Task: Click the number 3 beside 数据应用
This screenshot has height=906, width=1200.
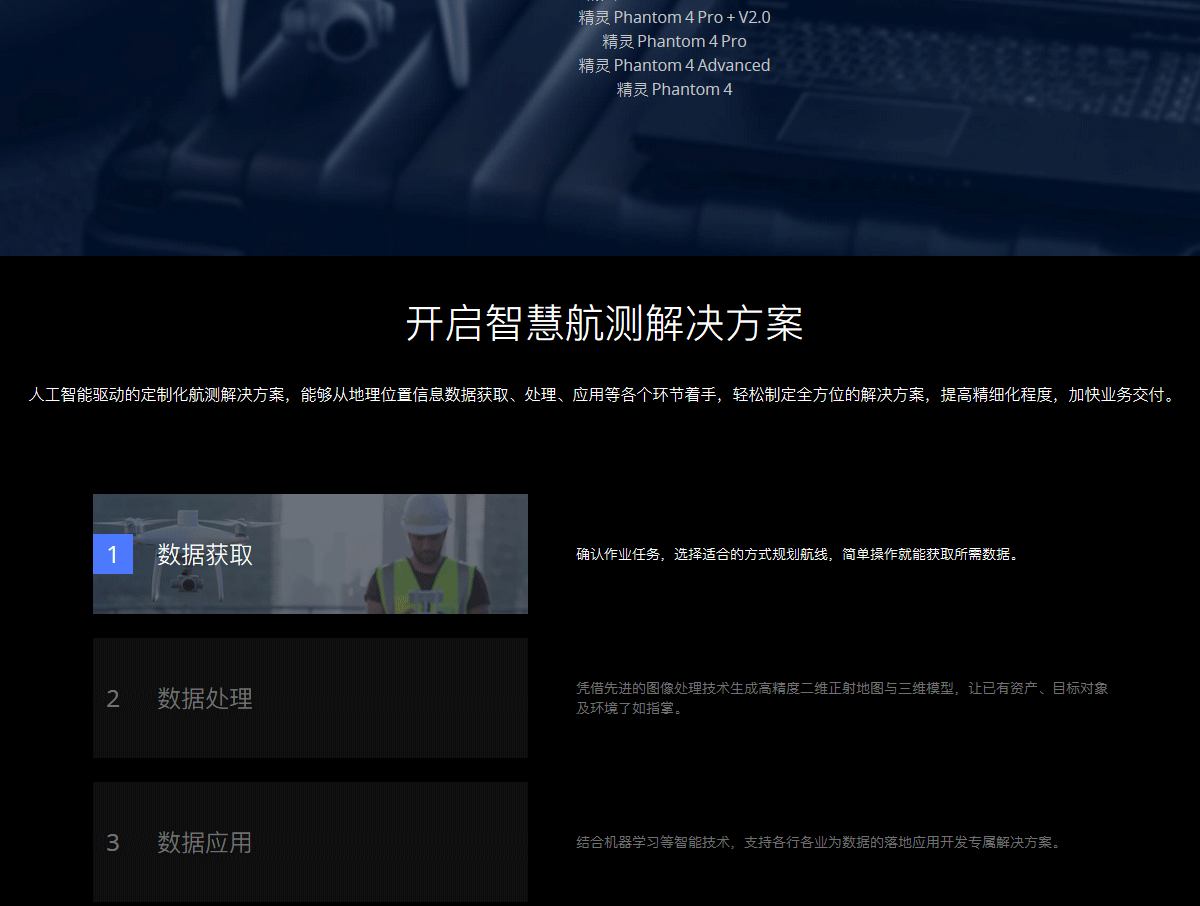Action: click(113, 842)
